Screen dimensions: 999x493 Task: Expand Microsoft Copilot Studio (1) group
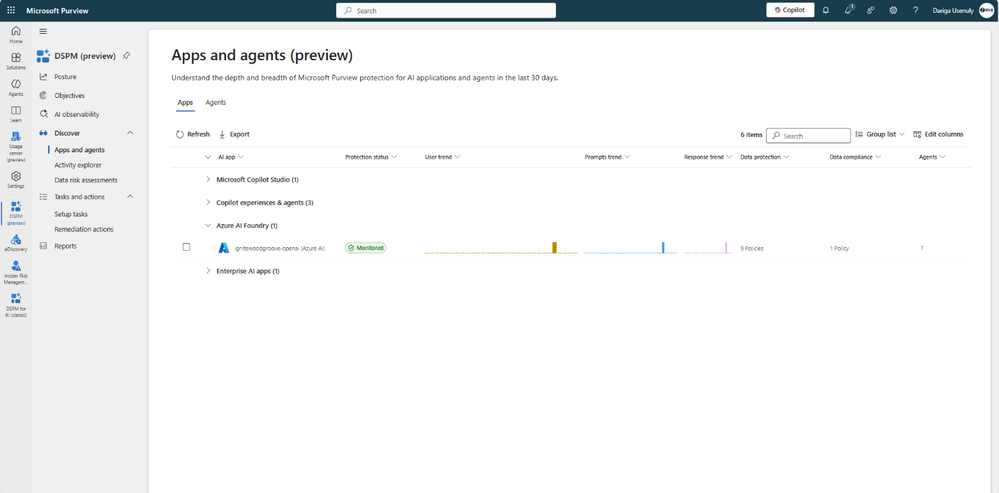point(208,180)
